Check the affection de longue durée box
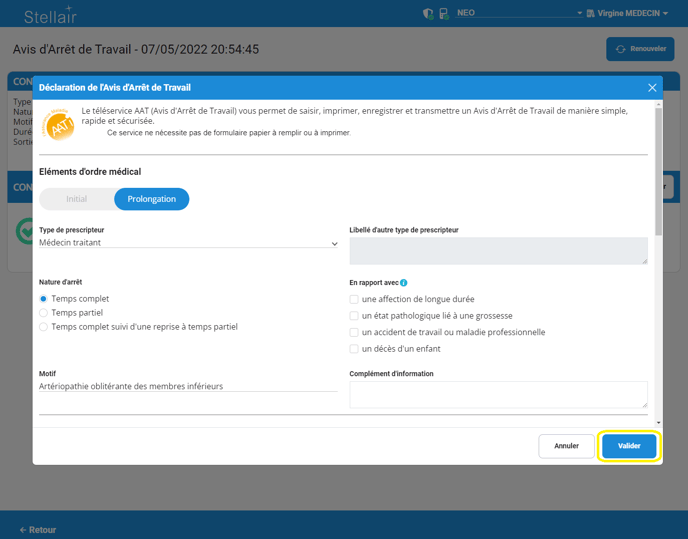The image size is (688, 539). [x=354, y=299]
